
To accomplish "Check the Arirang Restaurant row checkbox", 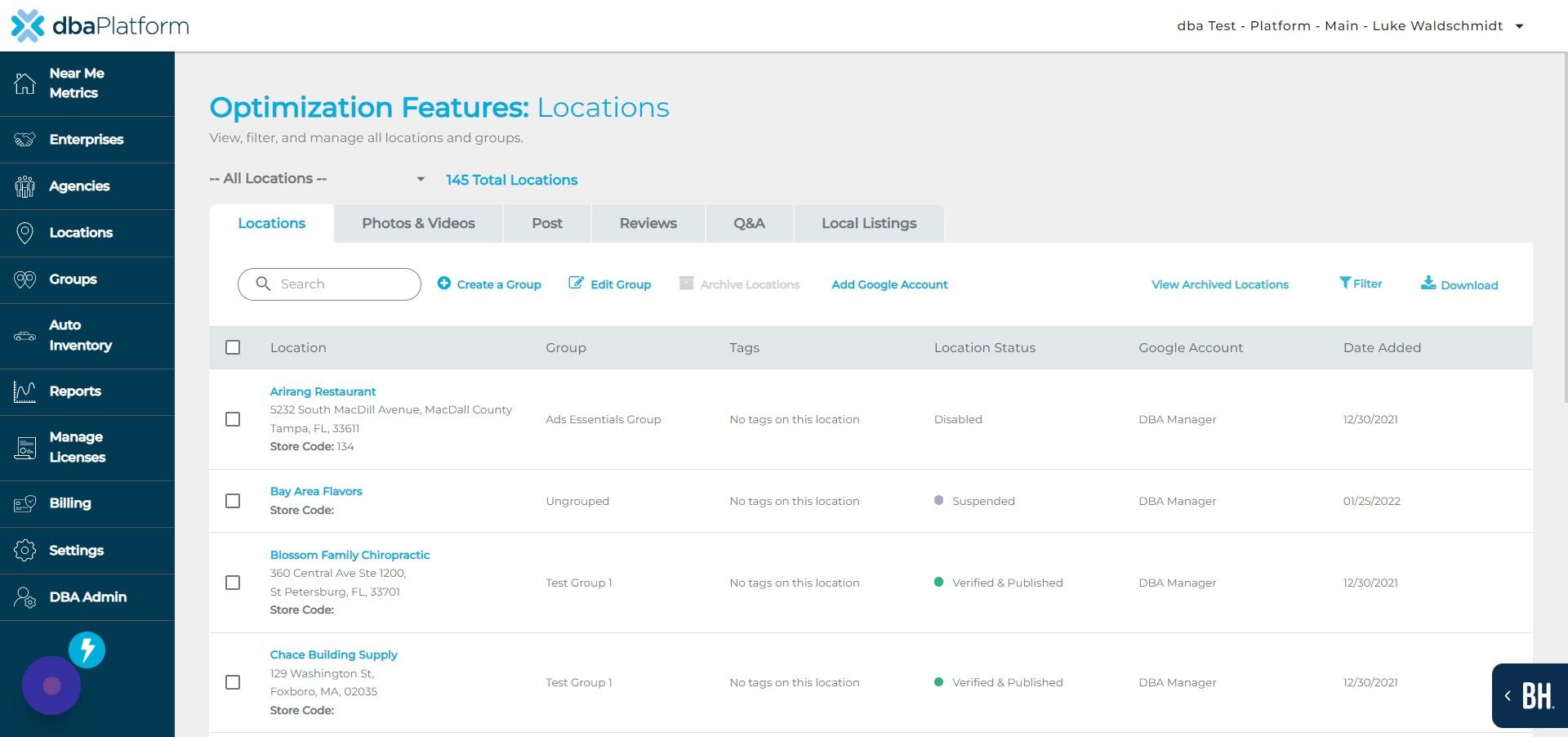I will [233, 419].
